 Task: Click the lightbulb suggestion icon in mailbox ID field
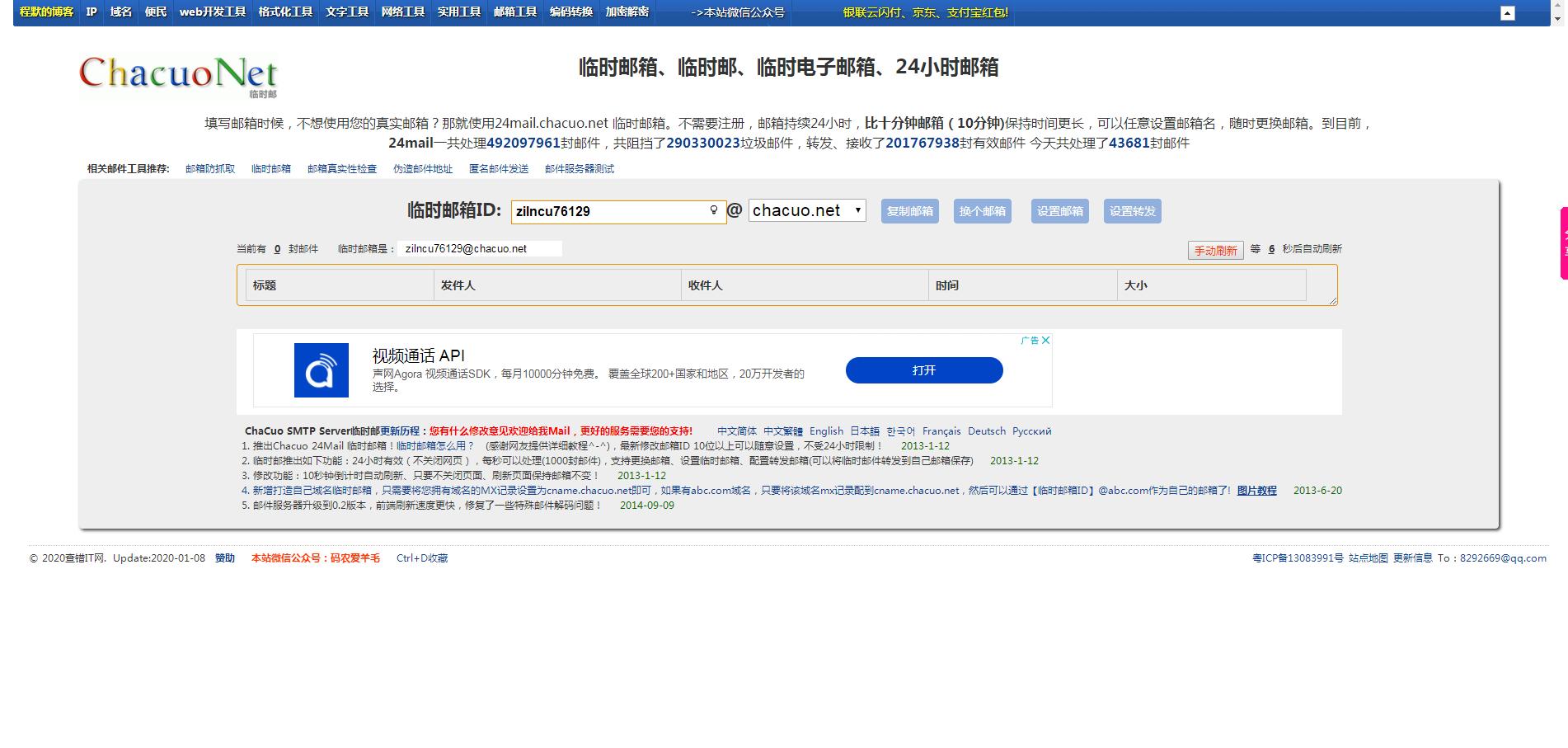point(714,211)
